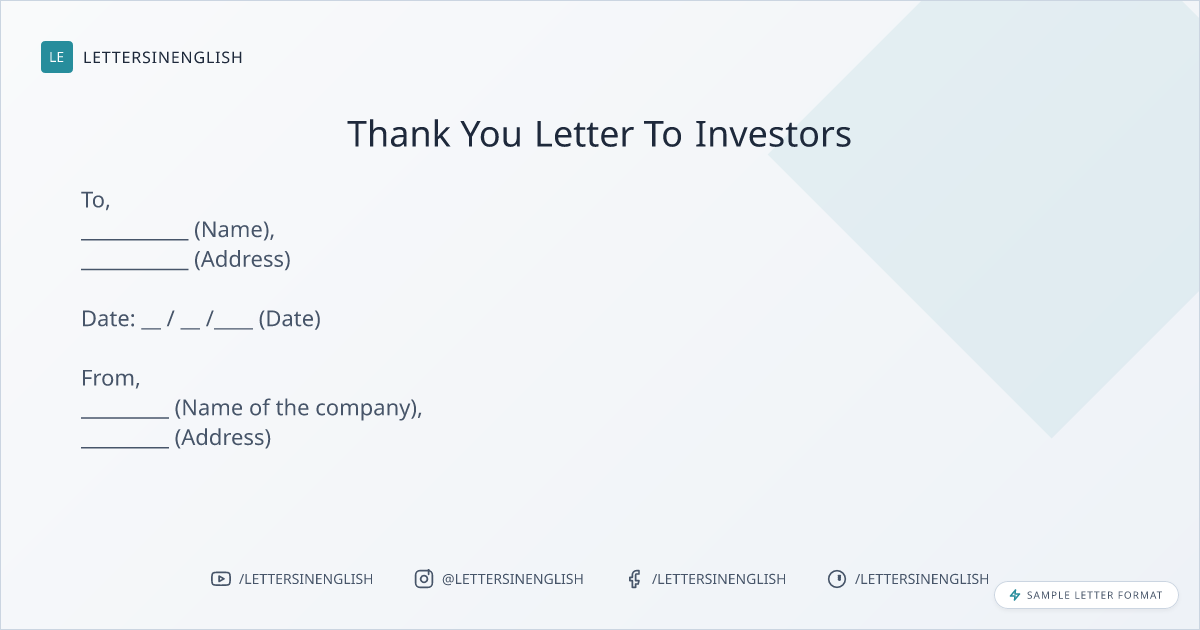The width and height of the screenshot is (1200, 630).
Task: Click the teal LE logo square
Action: (57, 57)
